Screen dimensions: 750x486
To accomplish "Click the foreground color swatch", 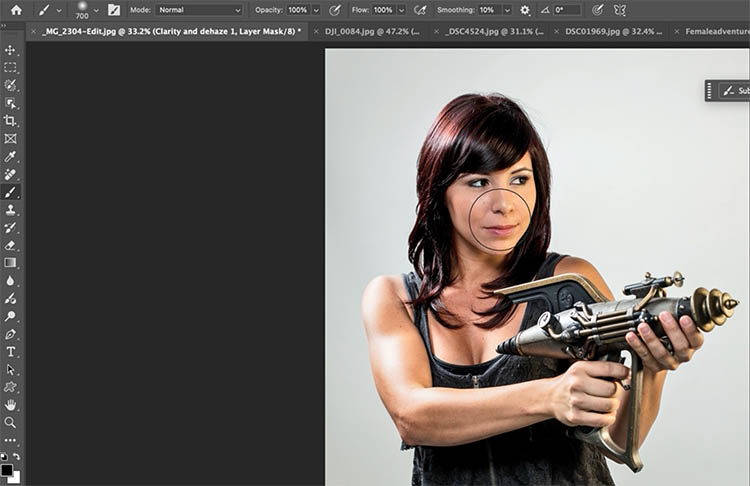I will 7,468.
